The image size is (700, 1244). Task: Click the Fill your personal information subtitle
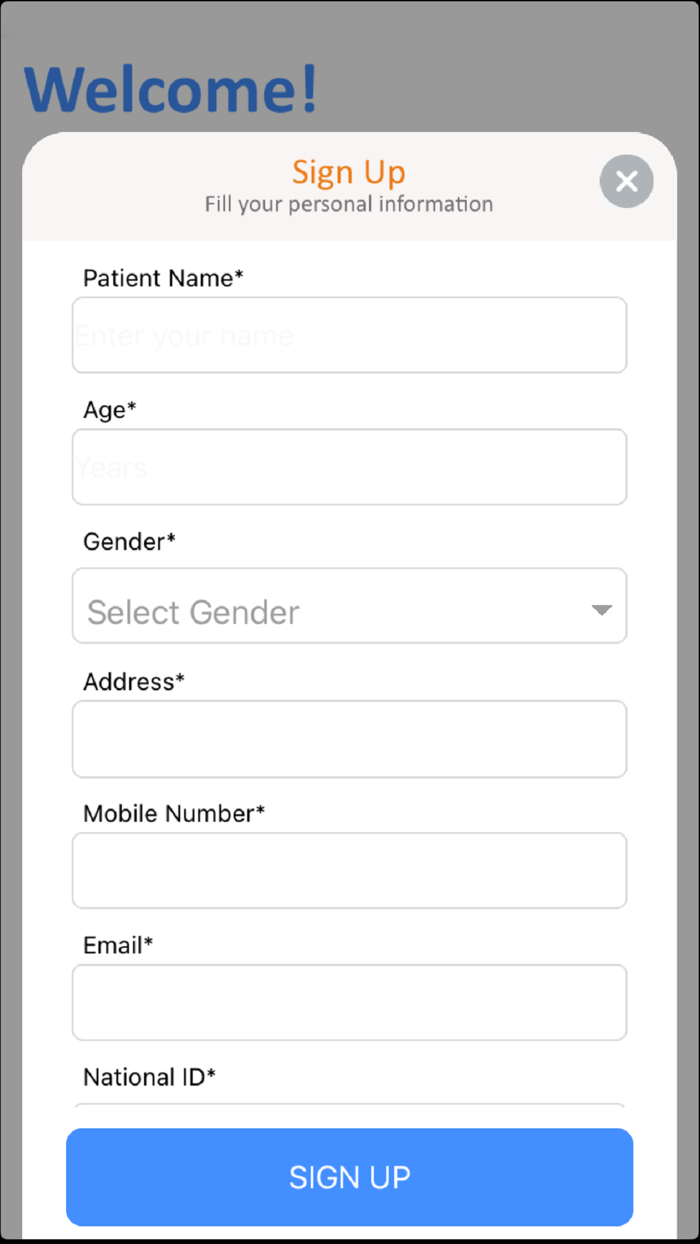click(348, 204)
